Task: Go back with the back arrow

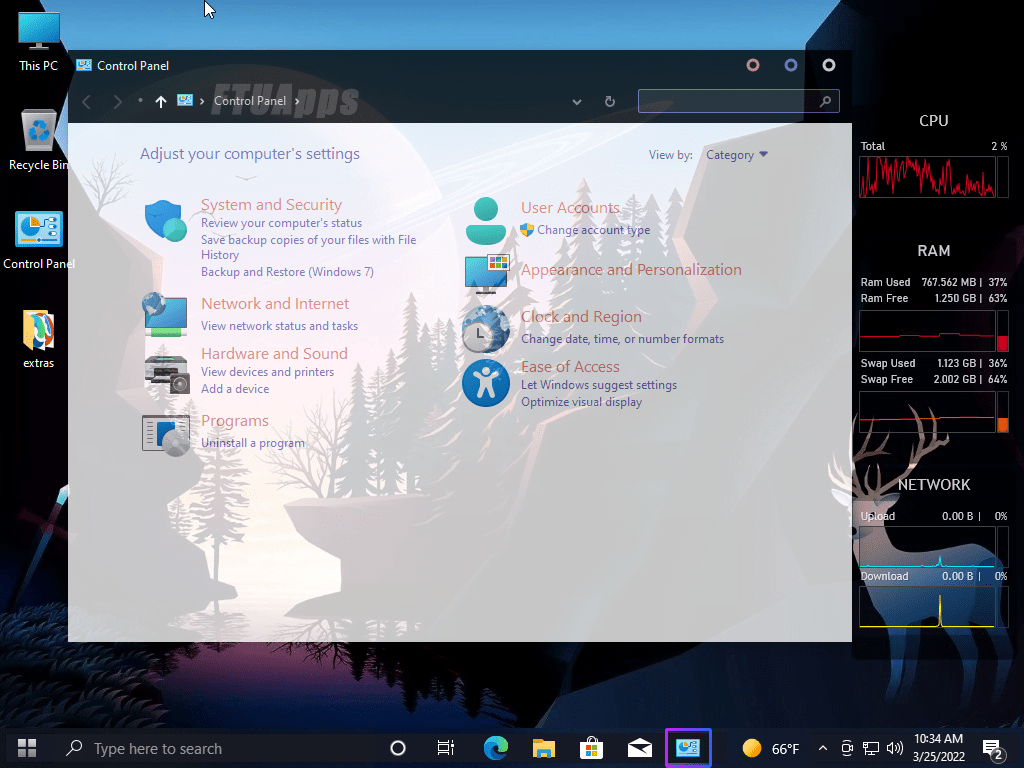Action: tap(86, 102)
